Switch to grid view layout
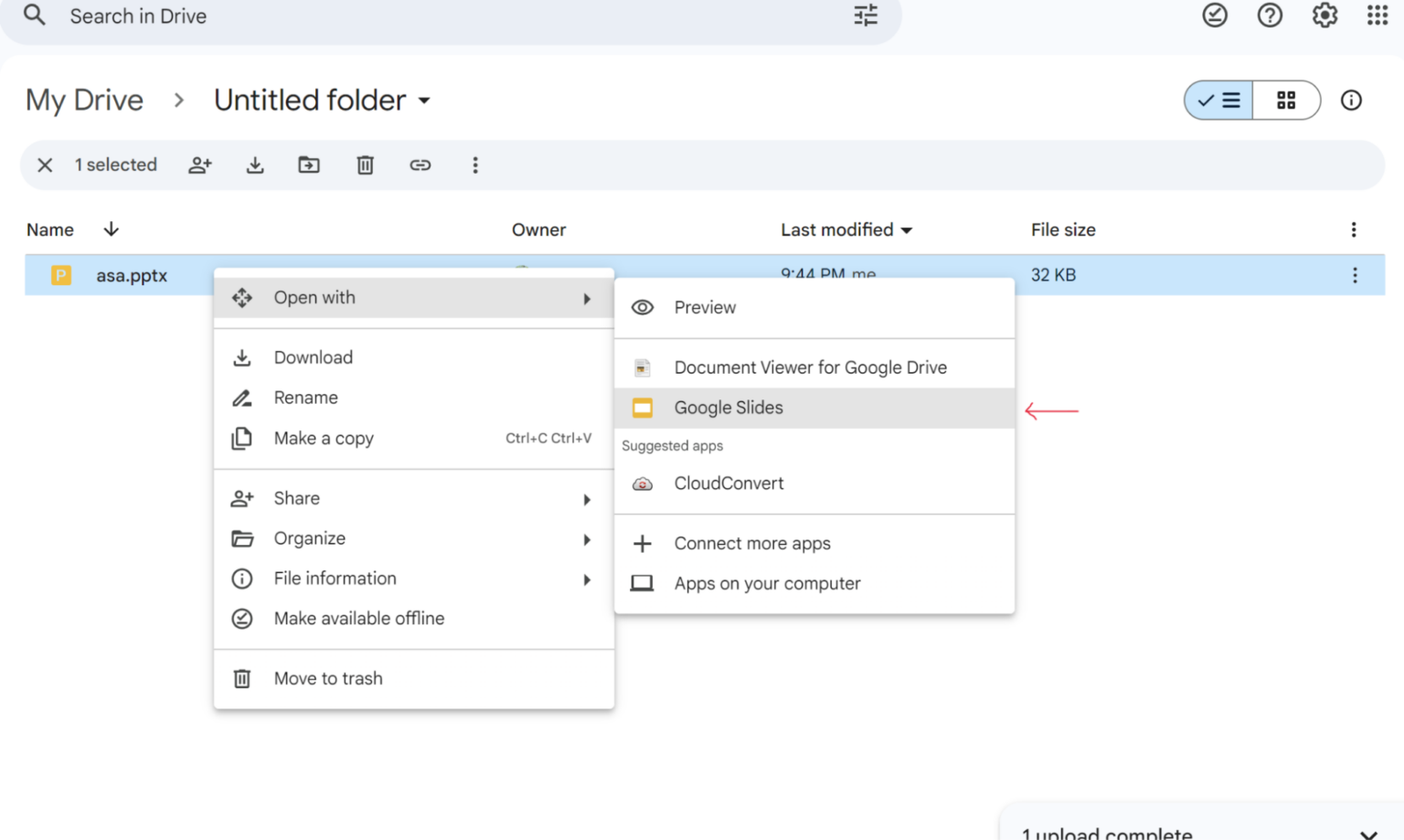This screenshot has width=1404, height=840. (x=1286, y=101)
